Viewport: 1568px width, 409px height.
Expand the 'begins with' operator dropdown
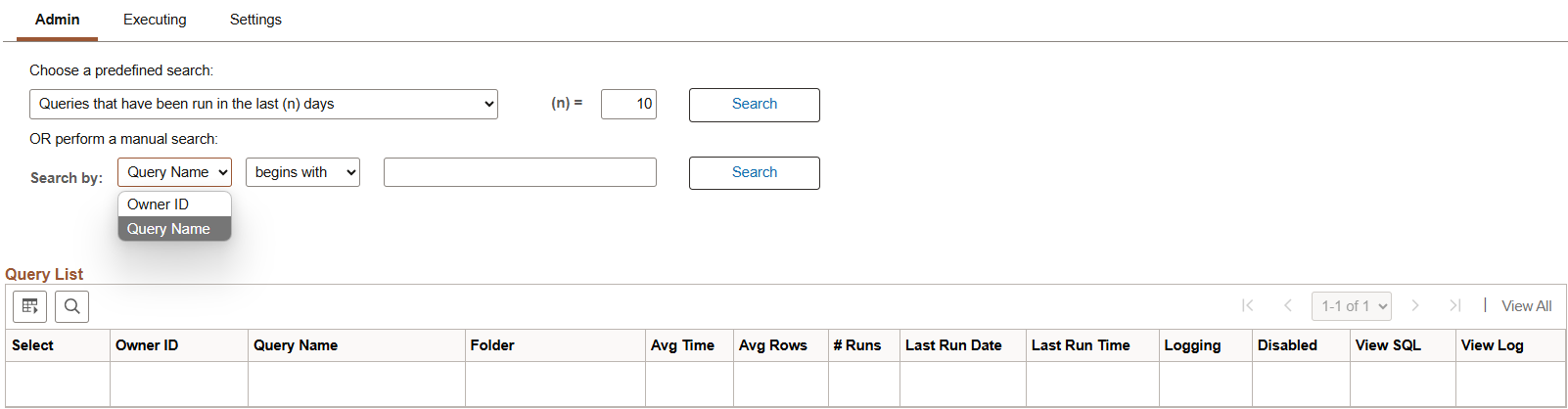[302, 172]
